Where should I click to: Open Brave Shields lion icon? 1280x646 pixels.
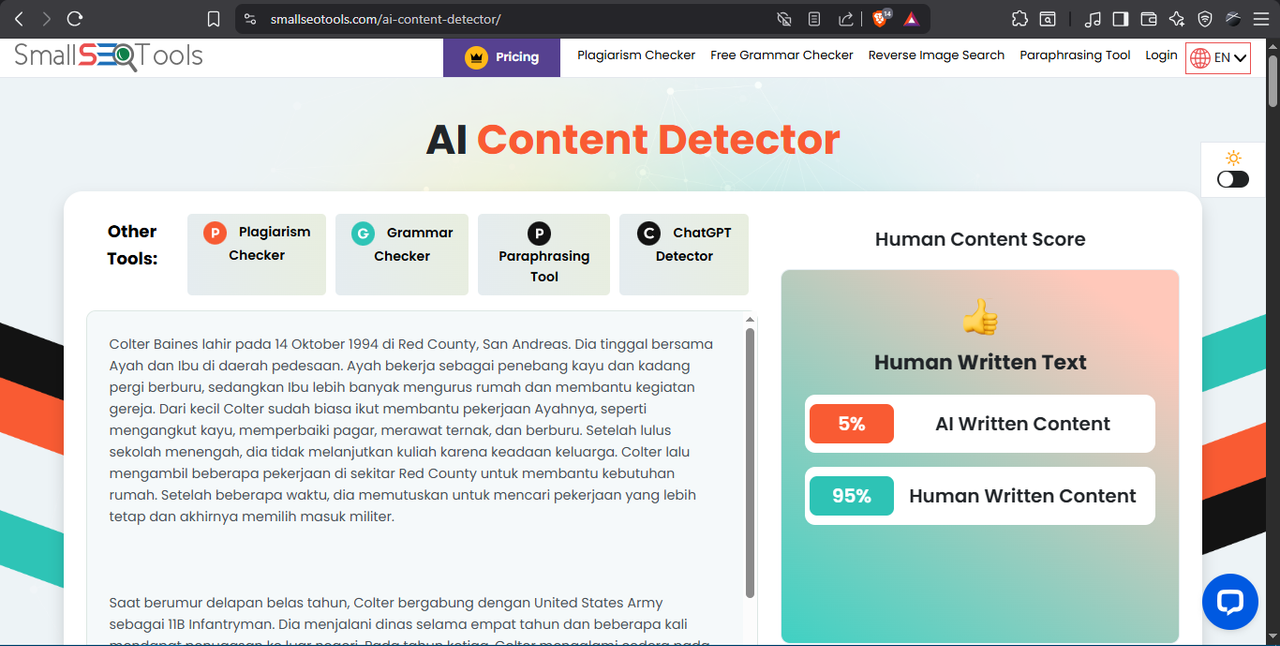click(881, 19)
